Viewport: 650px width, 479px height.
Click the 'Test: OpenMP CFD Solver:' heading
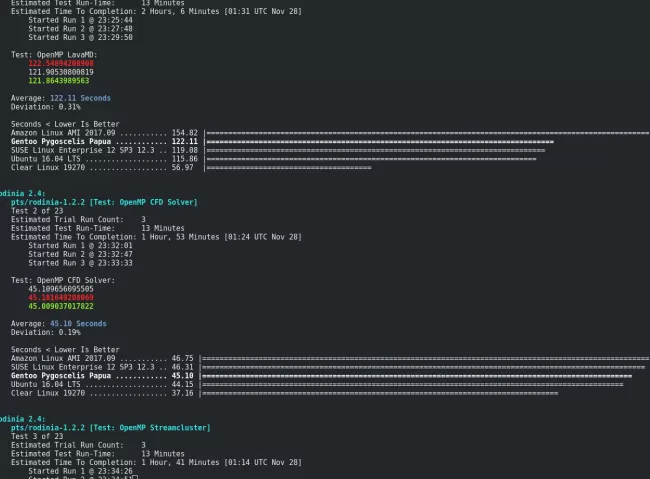pyautogui.click(x=63, y=280)
